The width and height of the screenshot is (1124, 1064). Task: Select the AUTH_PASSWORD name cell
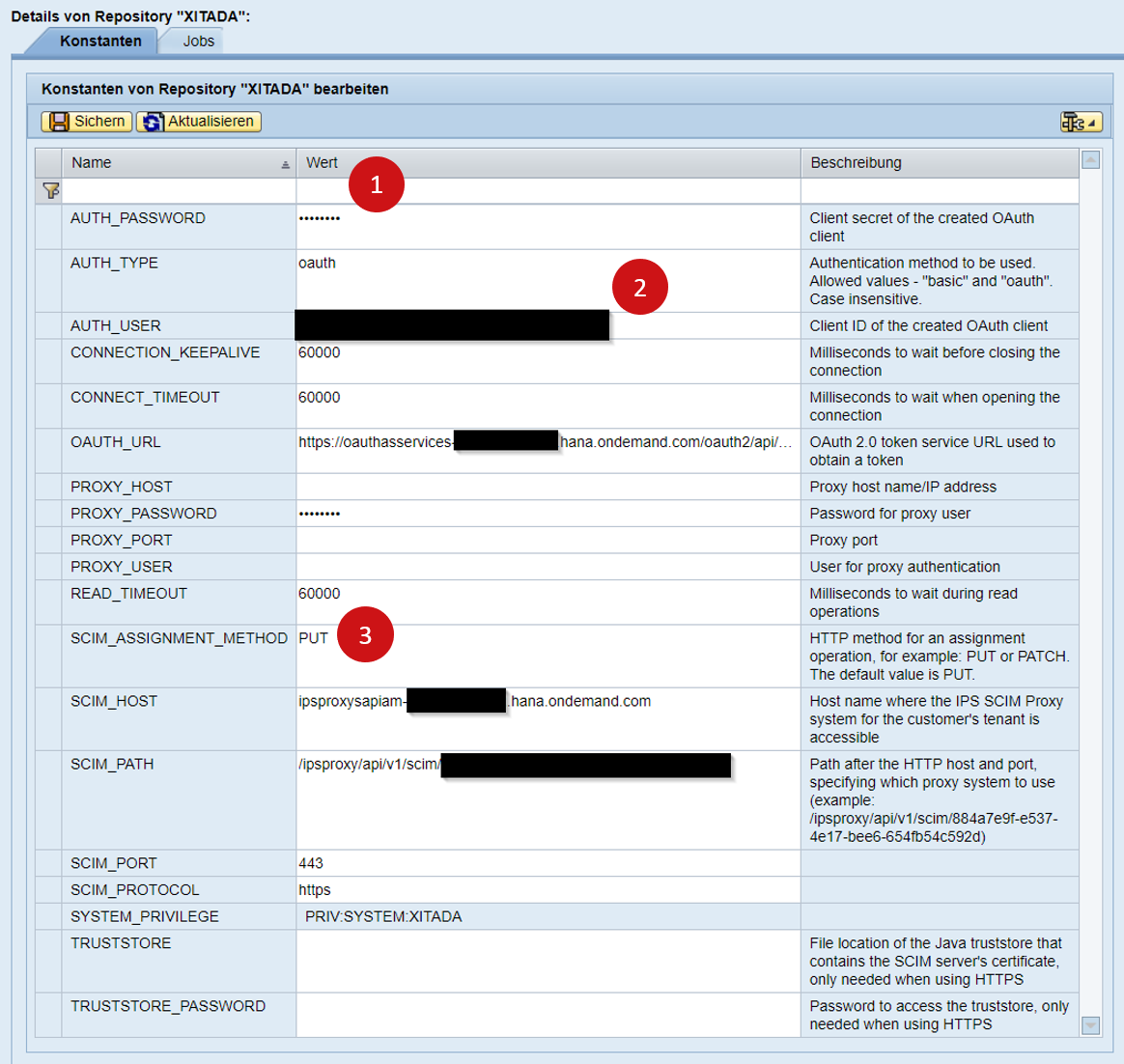click(x=179, y=227)
